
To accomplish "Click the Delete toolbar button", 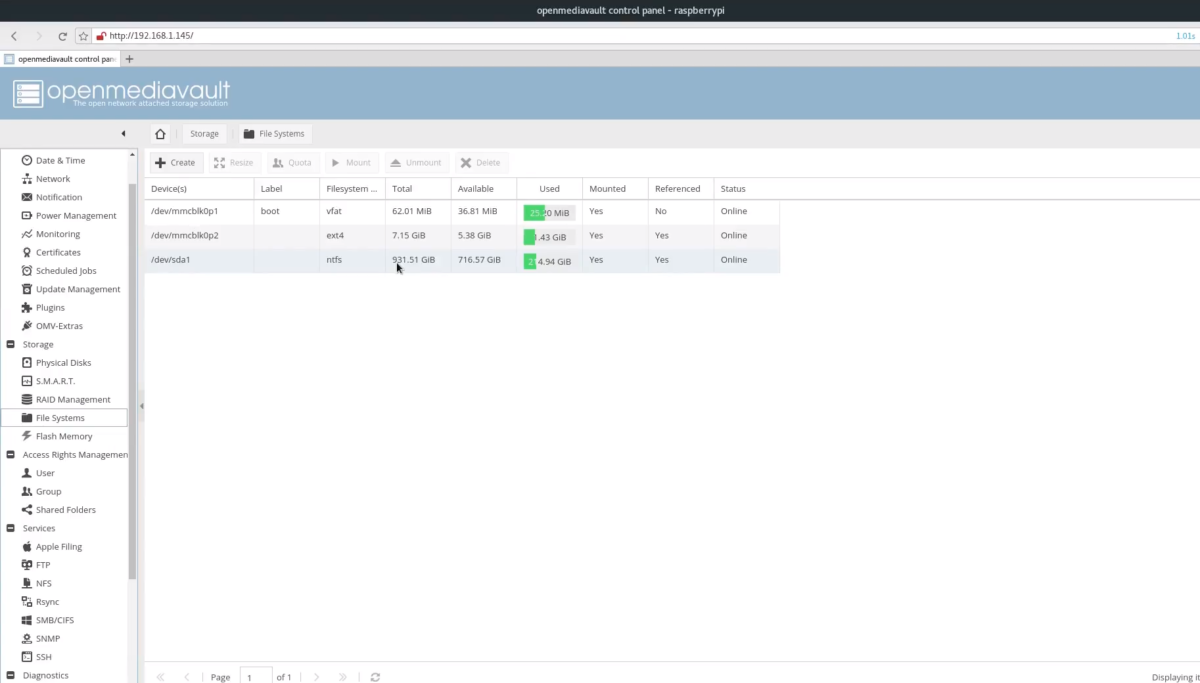I will coord(481,162).
